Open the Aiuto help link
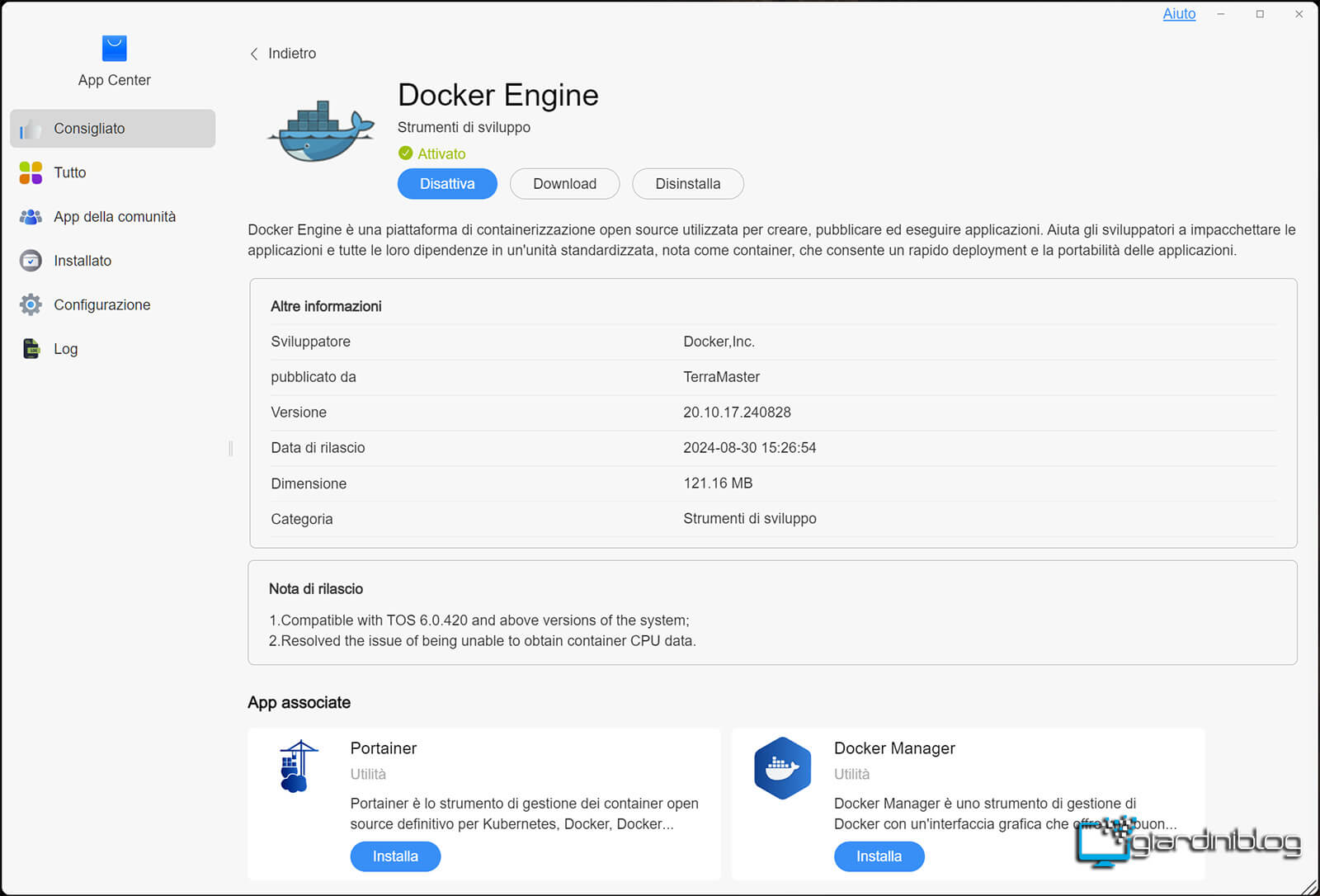This screenshot has width=1320, height=896. pos(1179,14)
